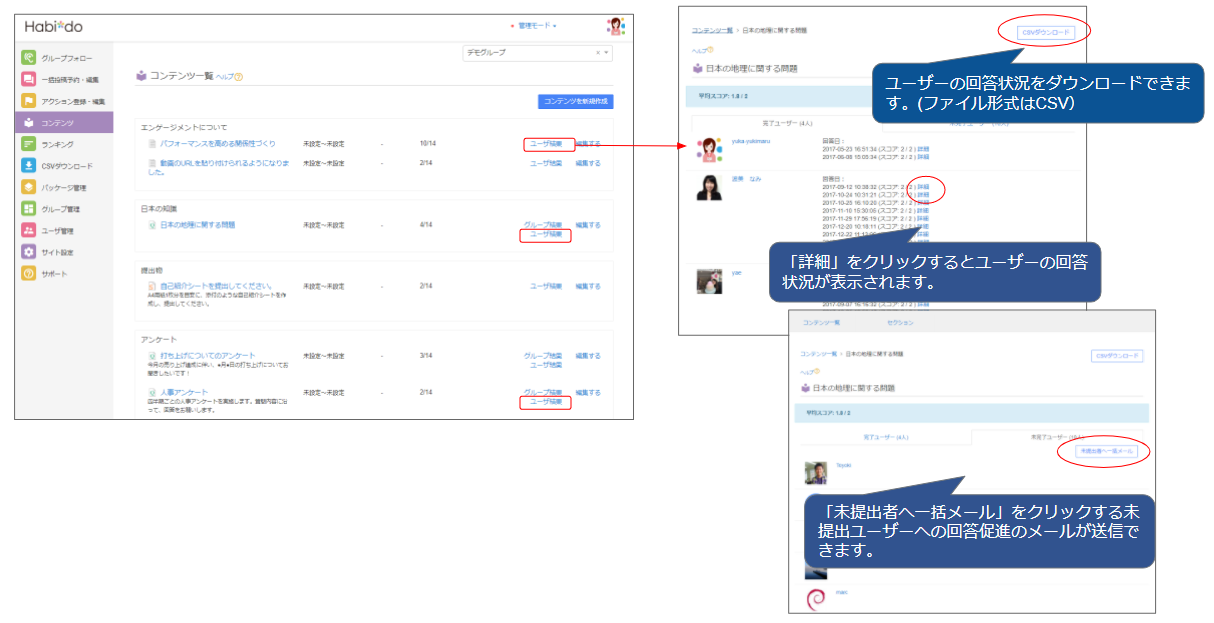Open パッケージ管理 in the sidebar
Viewport: 1214px width, 623px height.
pos(66,188)
